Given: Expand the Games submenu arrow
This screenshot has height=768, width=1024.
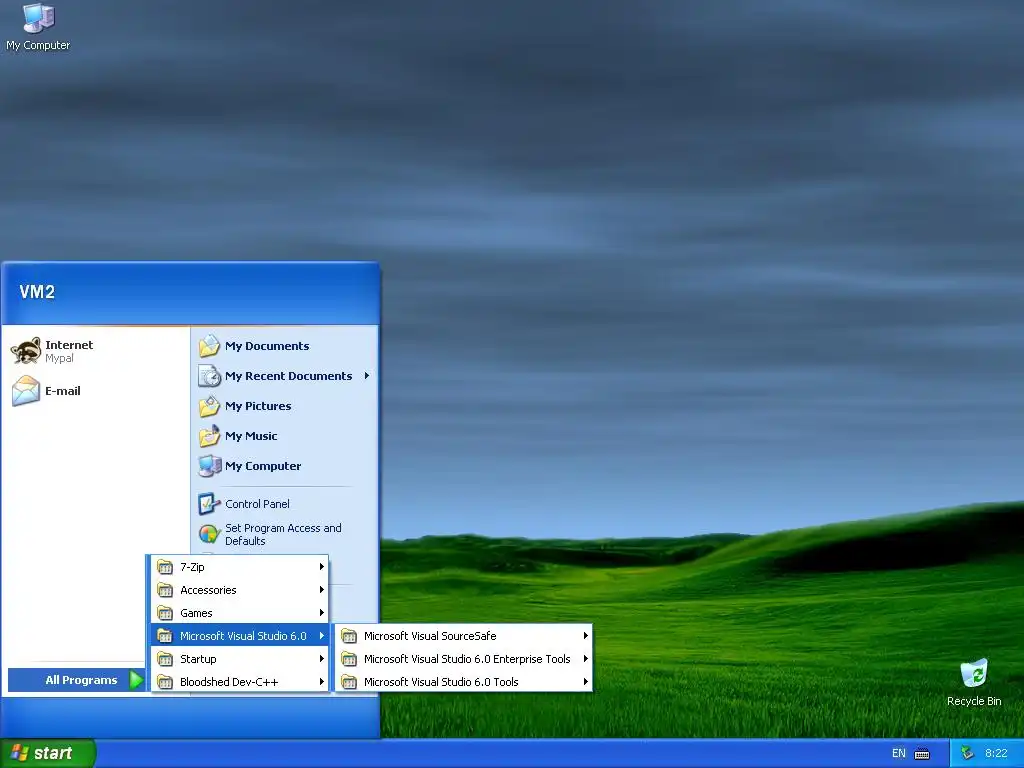Looking at the screenshot, I should coord(322,613).
